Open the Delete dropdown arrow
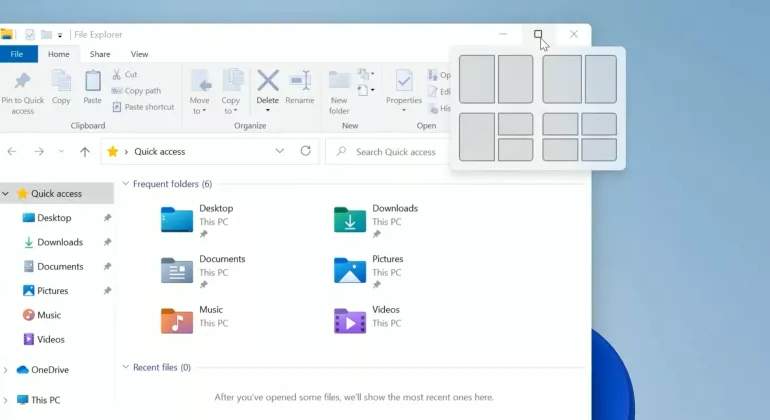The height and width of the screenshot is (420, 770). click(268, 110)
